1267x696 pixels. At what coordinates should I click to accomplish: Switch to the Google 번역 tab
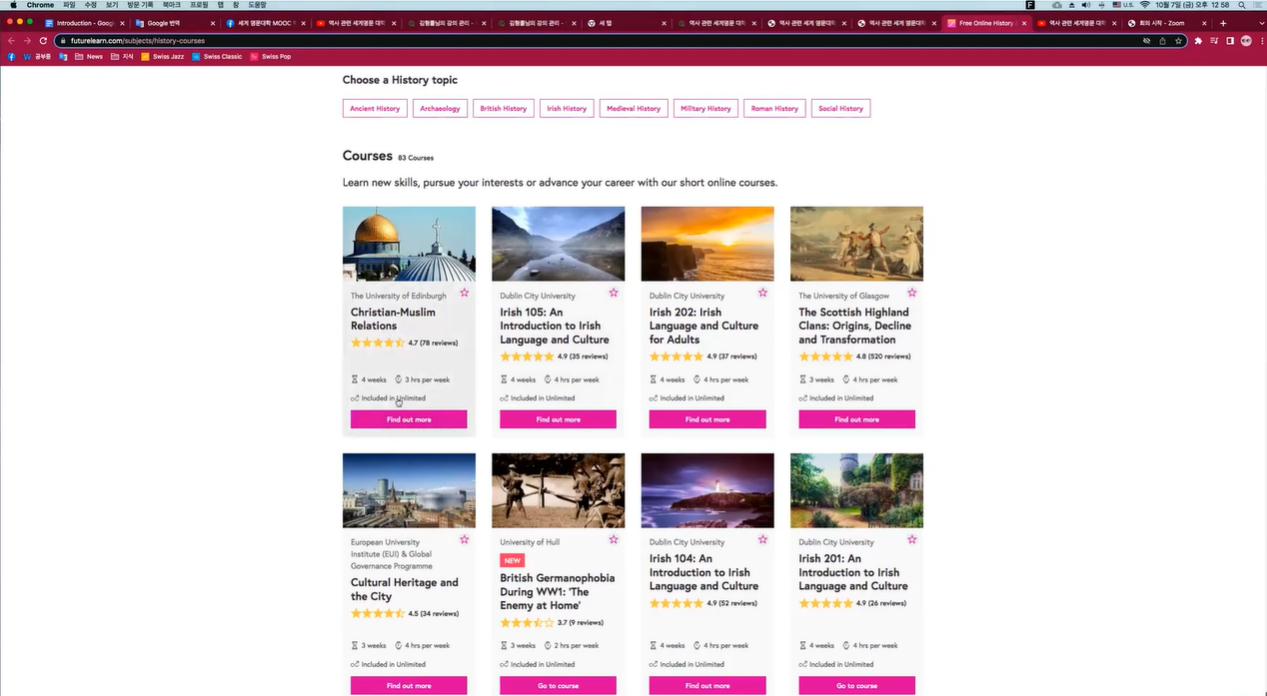point(174,23)
